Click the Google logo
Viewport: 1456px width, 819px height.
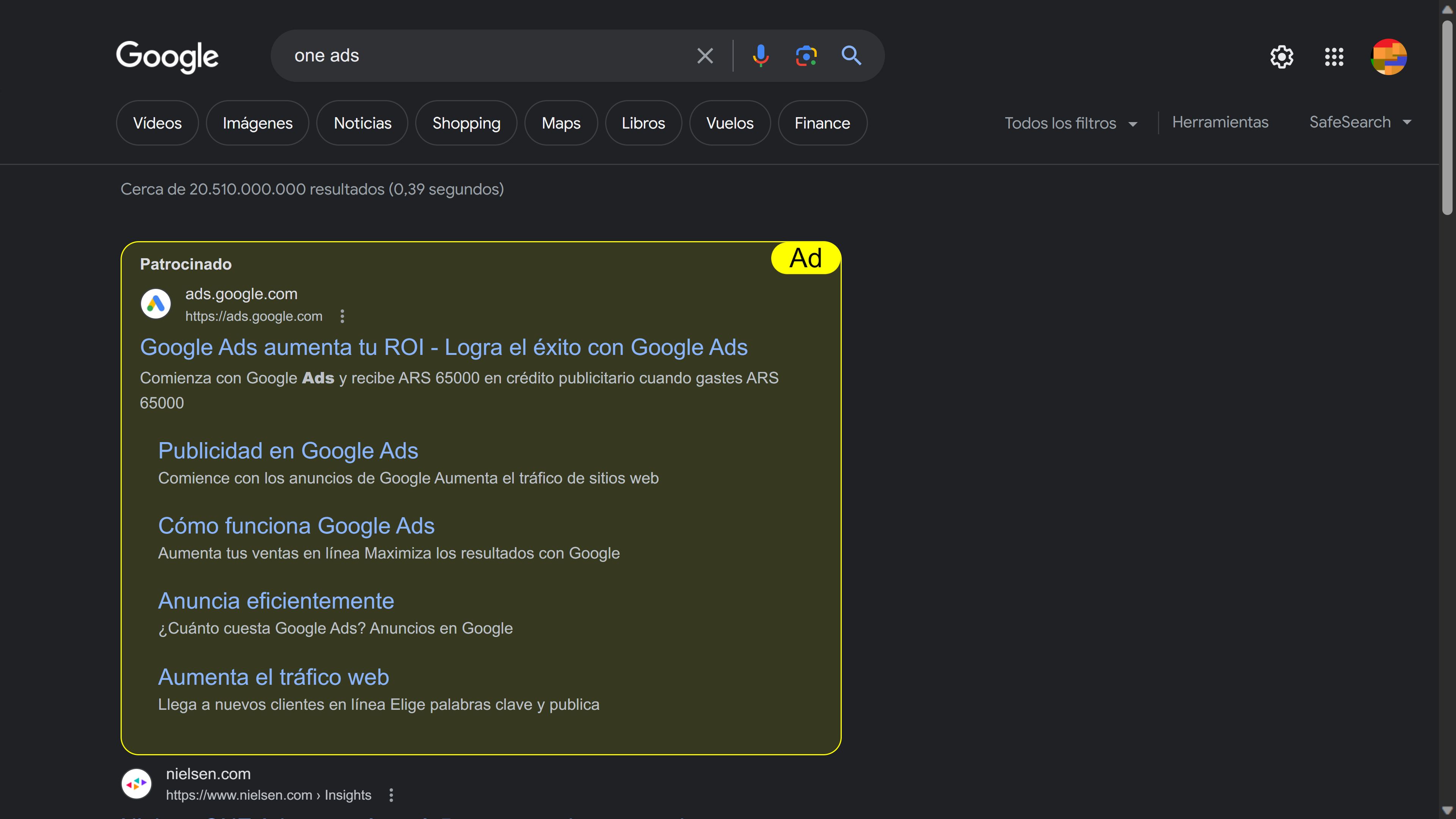167,56
